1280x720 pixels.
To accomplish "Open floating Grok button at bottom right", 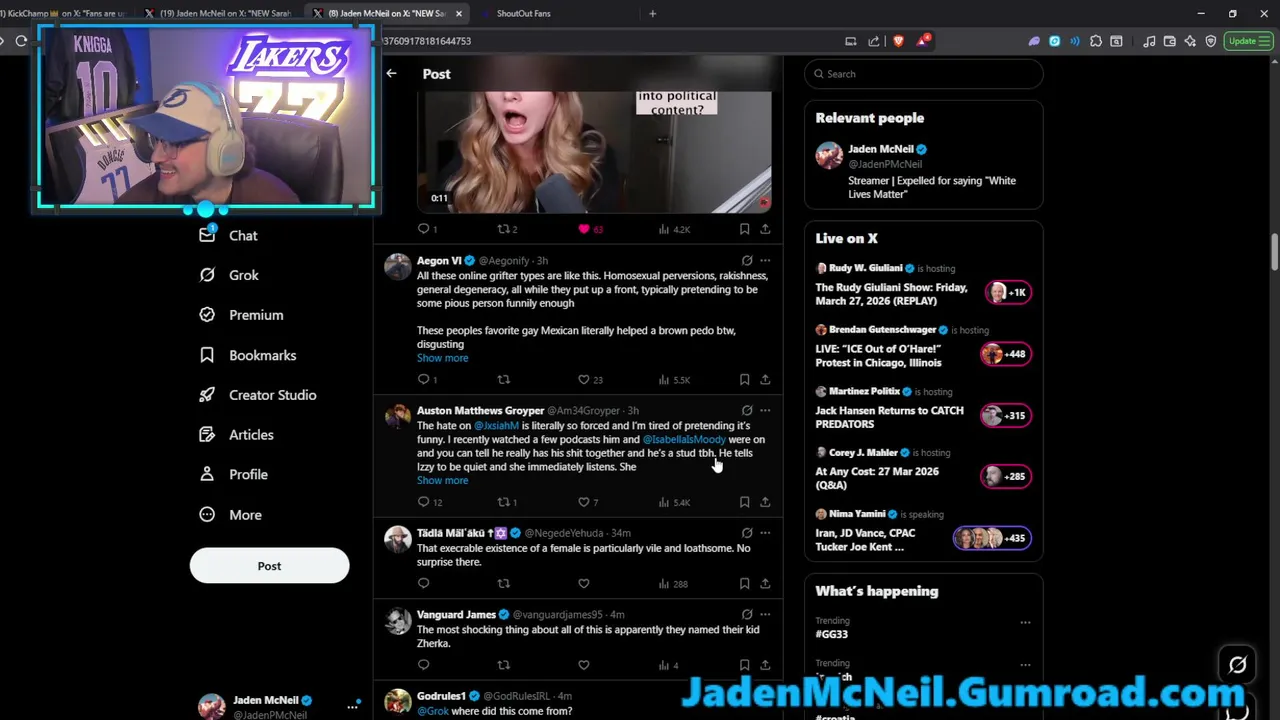I will coord(1238,665).
